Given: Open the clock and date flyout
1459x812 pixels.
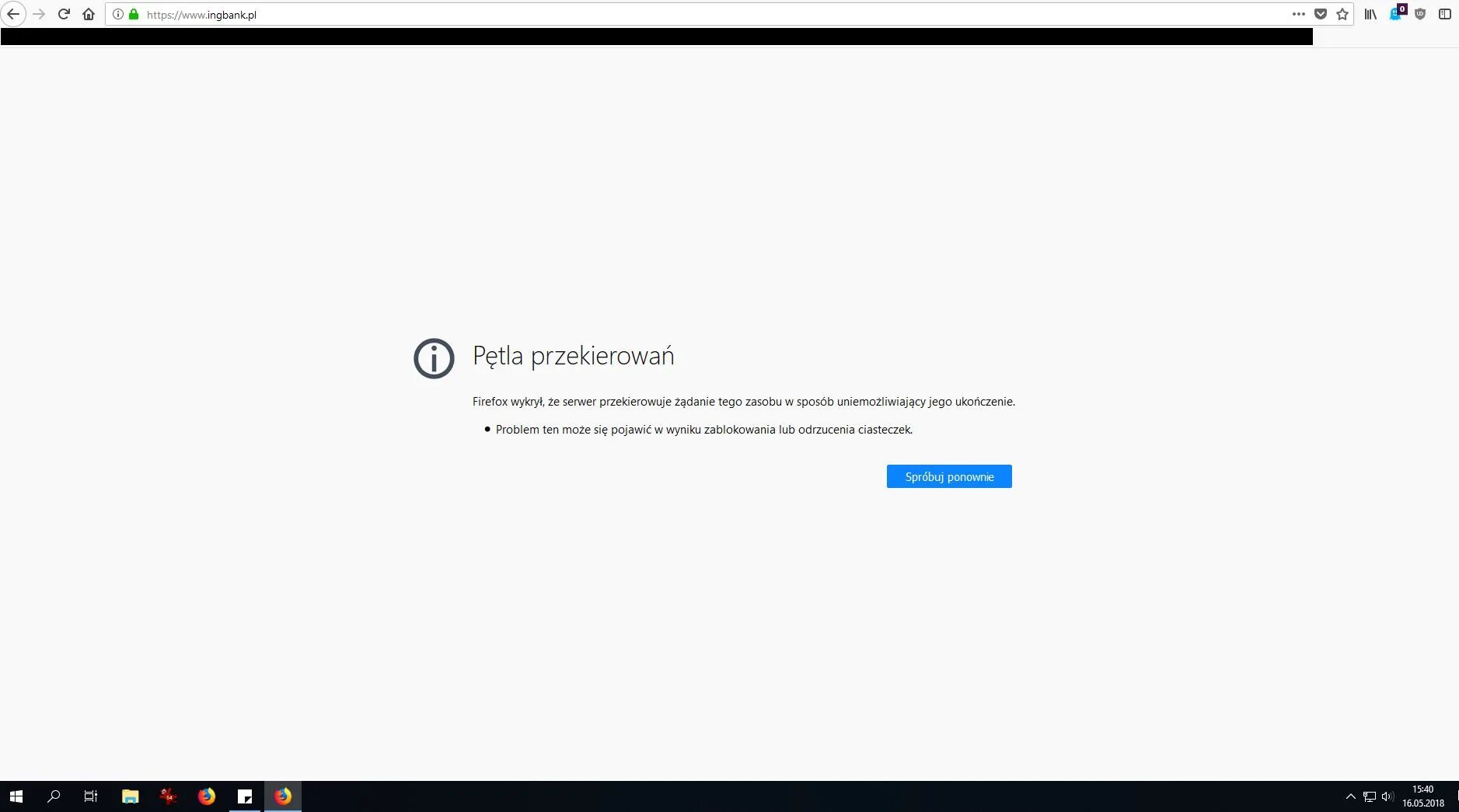Looking at the screenshot, I should 1422,796.
